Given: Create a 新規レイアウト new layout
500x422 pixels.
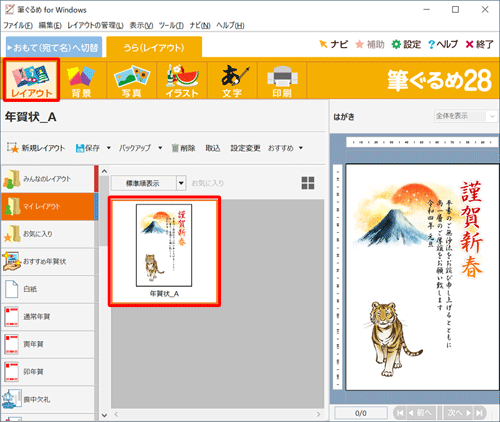Looking at the screenshot, I should click(36, 148).
